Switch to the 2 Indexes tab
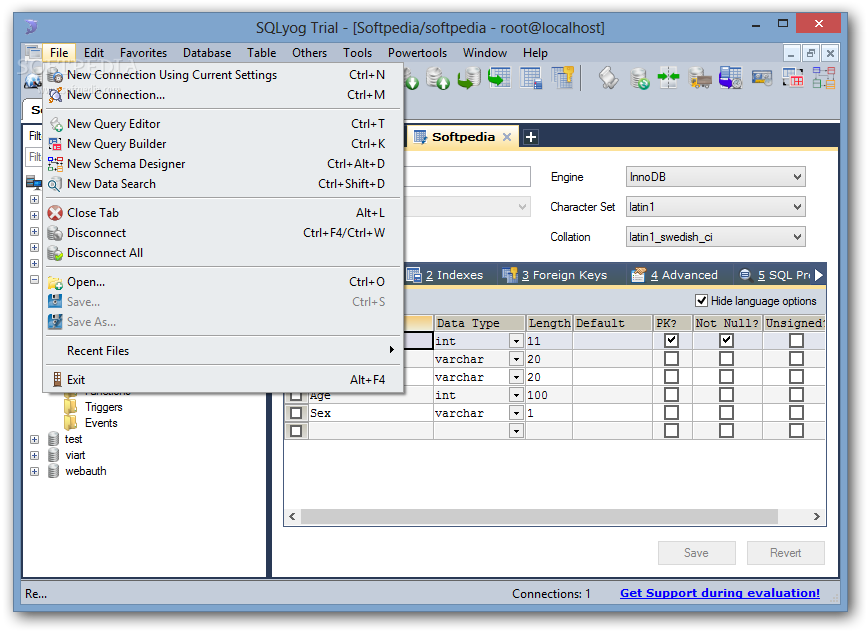 coord(445,275)
